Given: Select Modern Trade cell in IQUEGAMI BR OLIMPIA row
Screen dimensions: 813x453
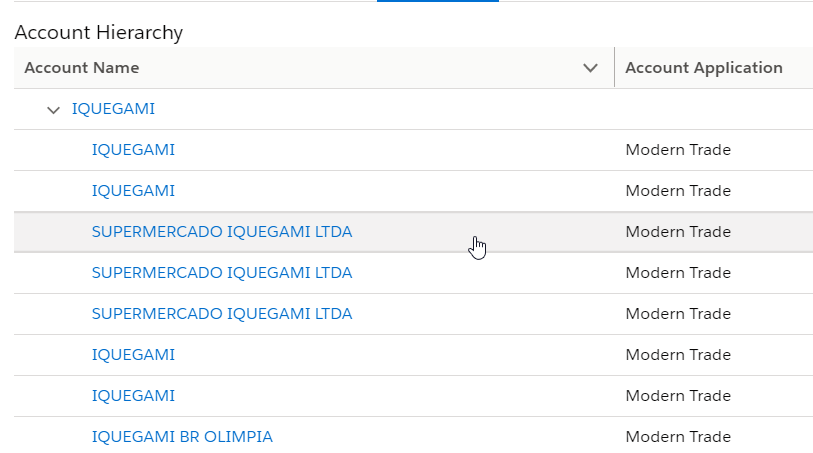Looking at the screenshot, I should [678, 437].
